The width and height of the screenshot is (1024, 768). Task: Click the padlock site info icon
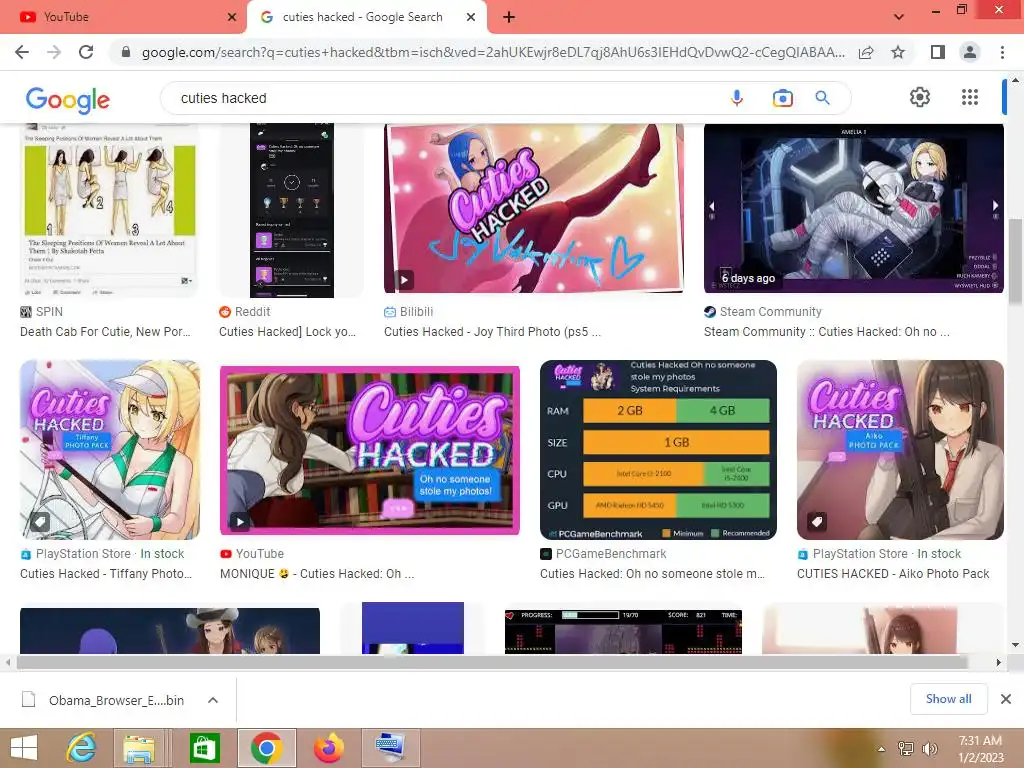point(126,52)
